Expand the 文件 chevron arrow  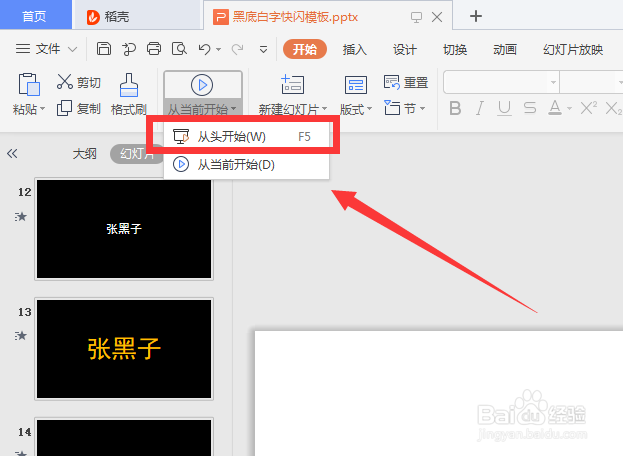click(72, 50)
